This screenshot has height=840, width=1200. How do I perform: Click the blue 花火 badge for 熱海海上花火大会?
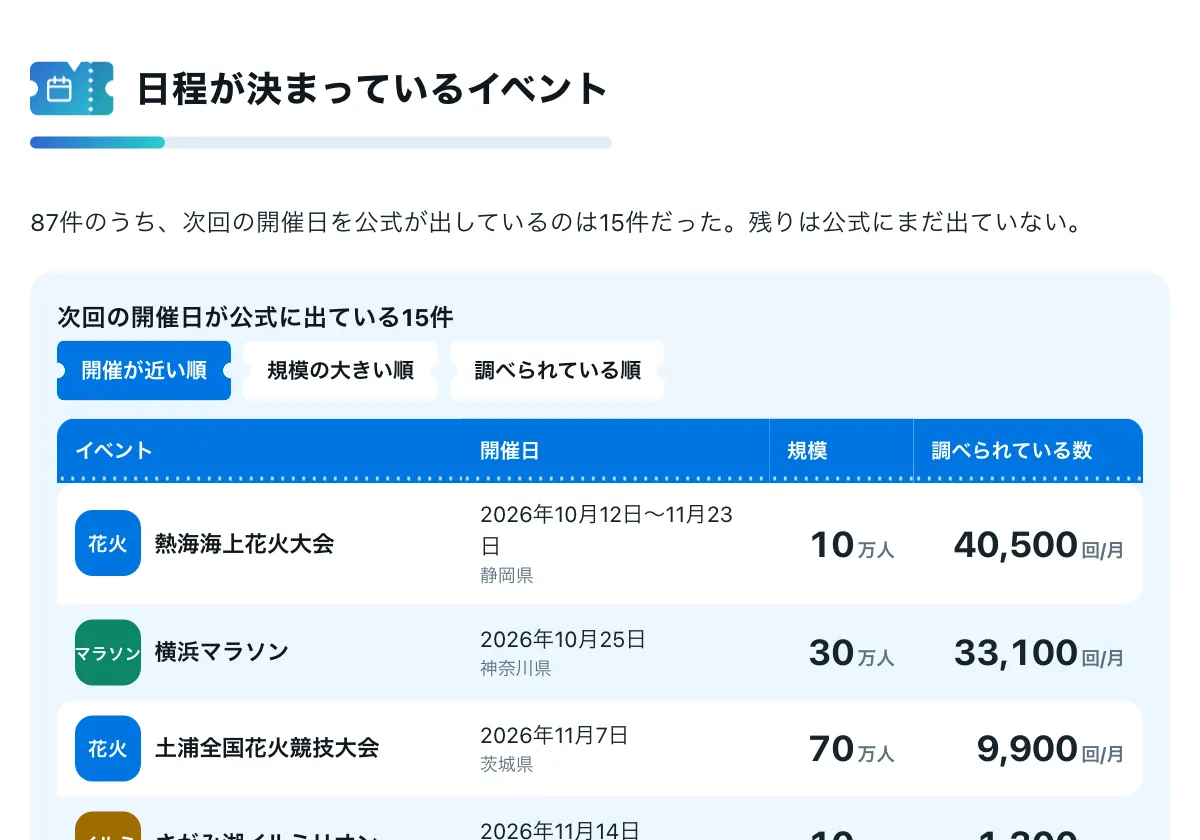108,543
